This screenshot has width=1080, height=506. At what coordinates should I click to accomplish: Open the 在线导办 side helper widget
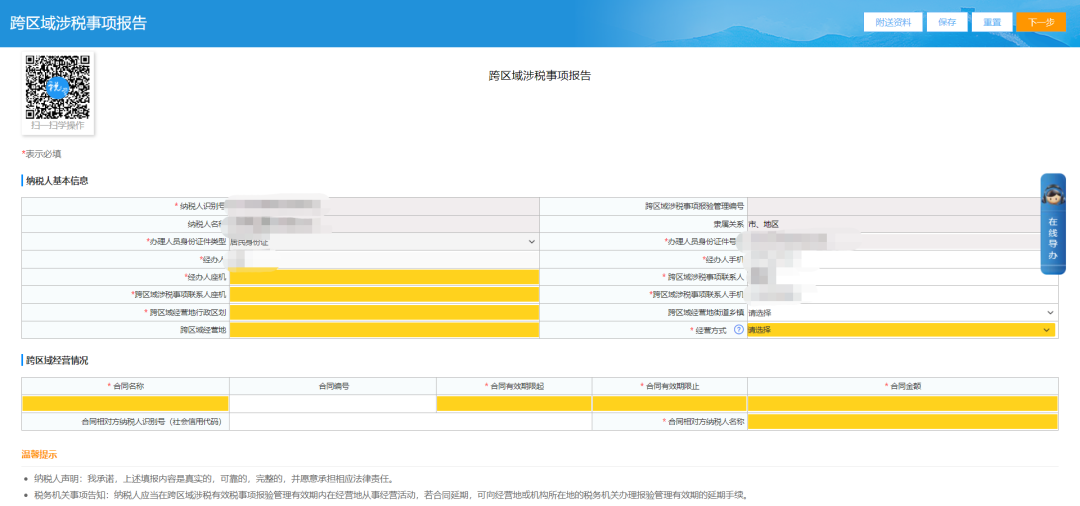coord(1052,224)
